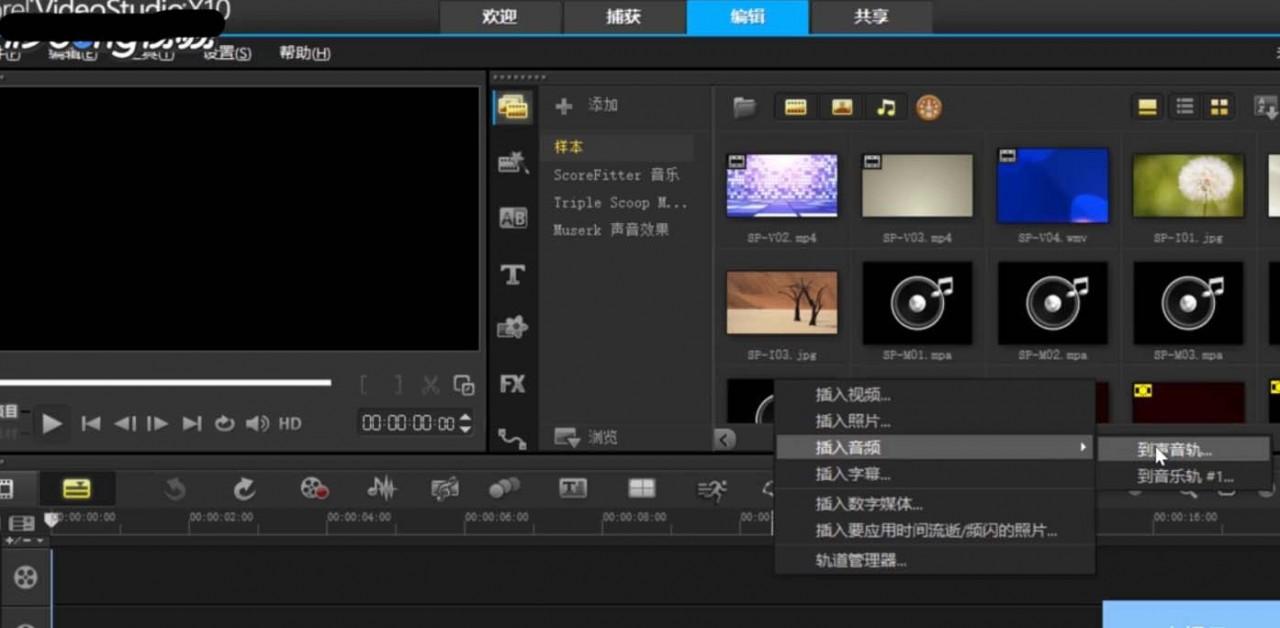The image size is (1280, 628).
Task: Collapse the library panel with left chevron
Action: click(722, 438)
